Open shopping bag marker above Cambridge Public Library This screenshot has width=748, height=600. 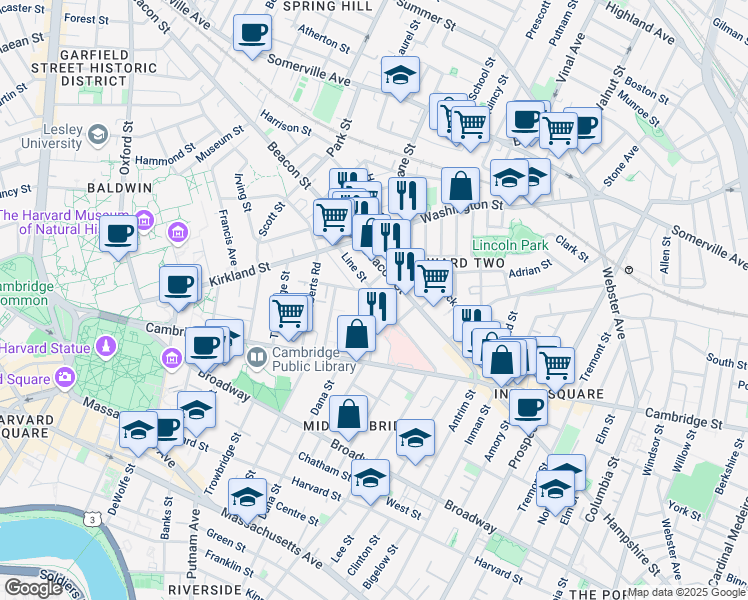coord(356,335)
